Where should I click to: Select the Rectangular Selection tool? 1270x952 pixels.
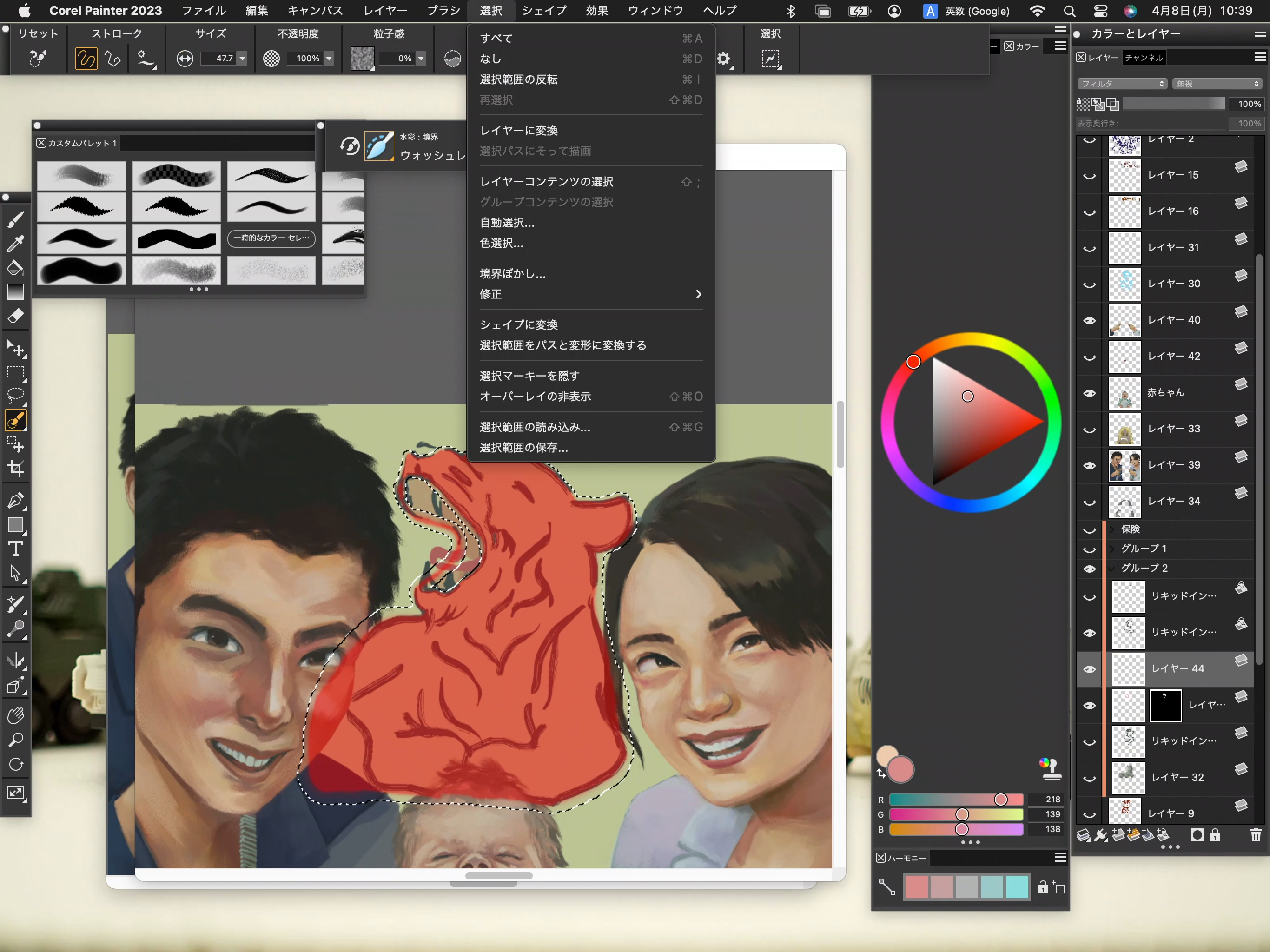point(15,373)
